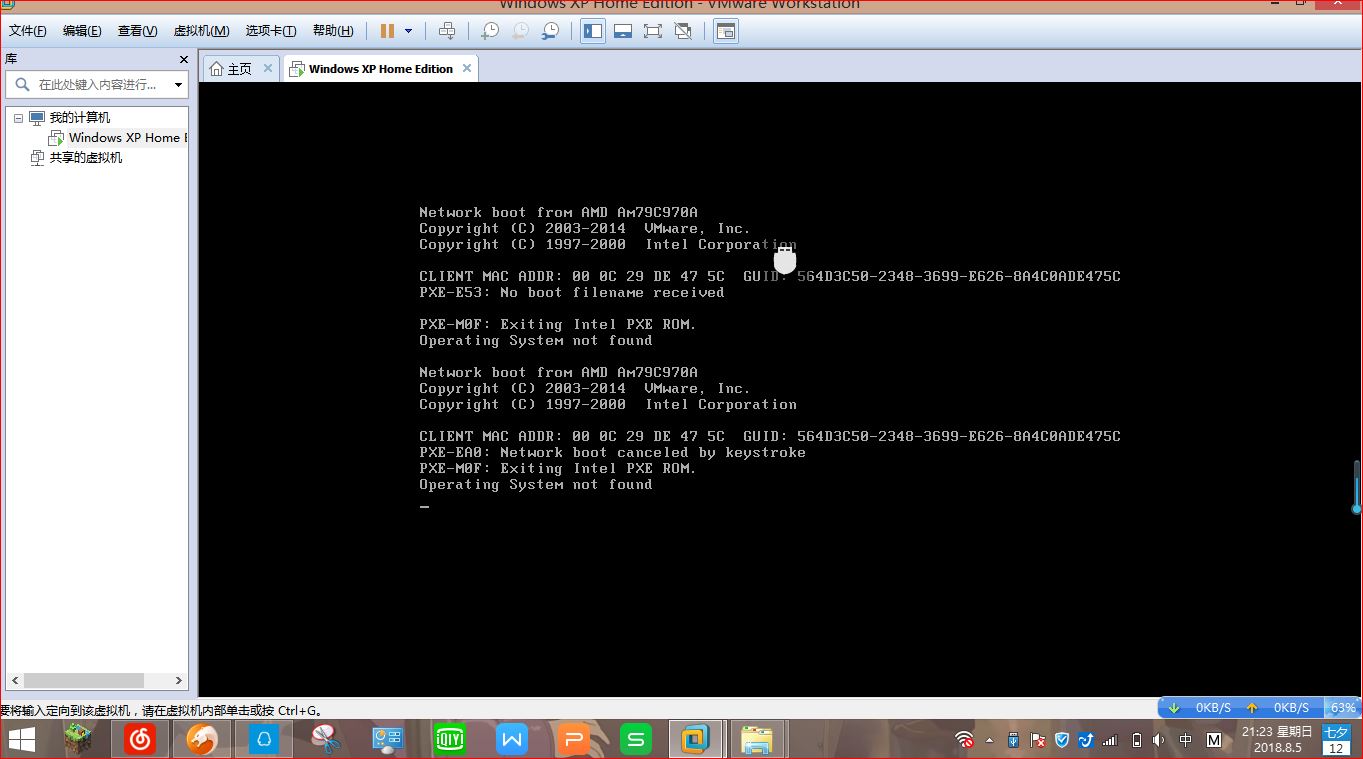Open WPS Spreadsheets from the taskbar
This screenshot has height=759, width=1363.
coord(635,740)
